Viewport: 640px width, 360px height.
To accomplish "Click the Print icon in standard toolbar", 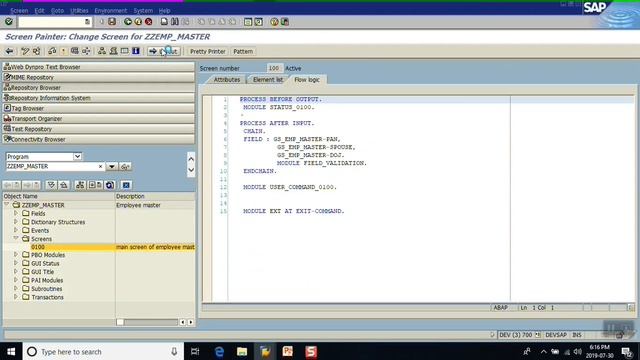I will 164,22.
